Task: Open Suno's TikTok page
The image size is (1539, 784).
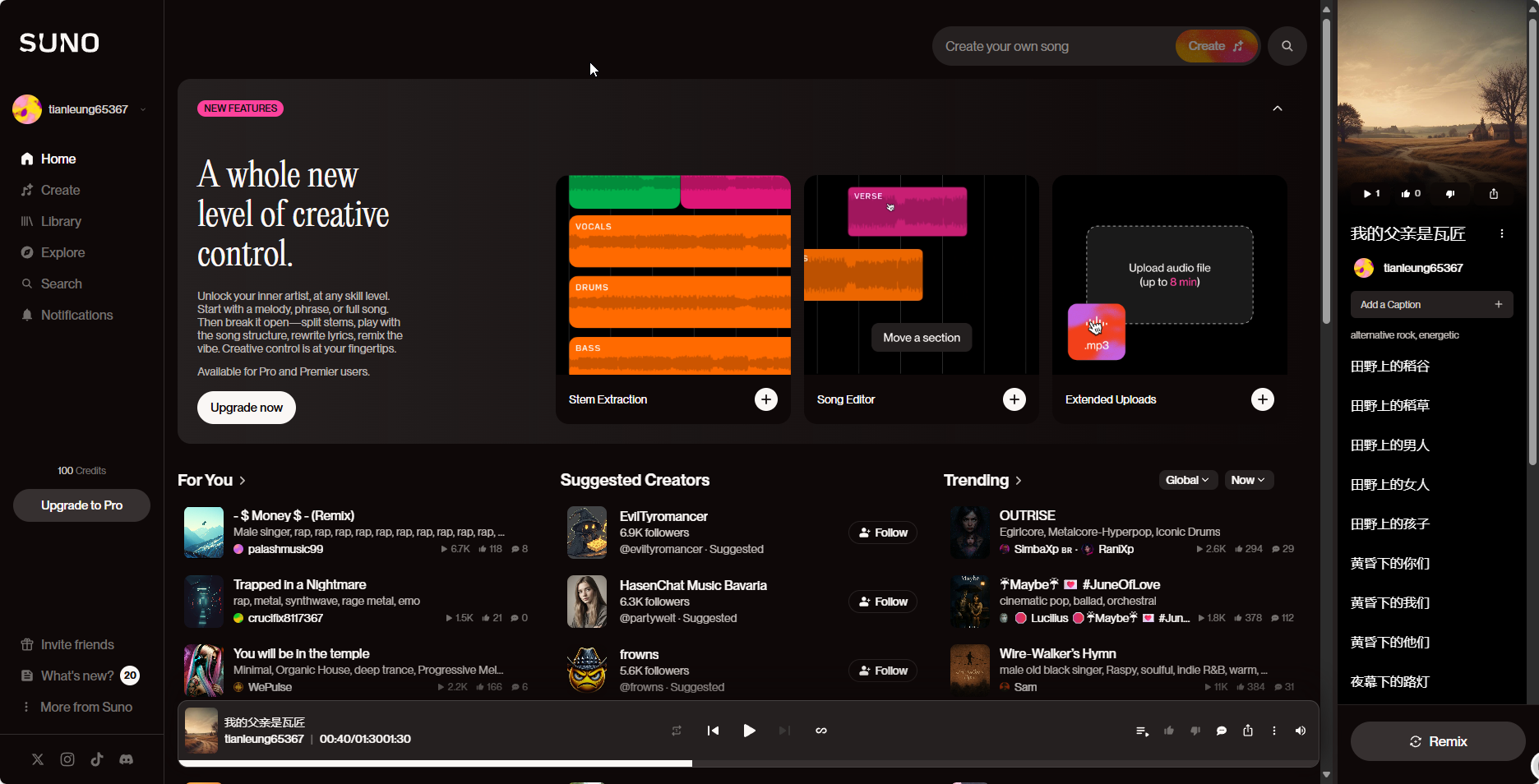Action: pyautogui.click(x=97, y=759)
